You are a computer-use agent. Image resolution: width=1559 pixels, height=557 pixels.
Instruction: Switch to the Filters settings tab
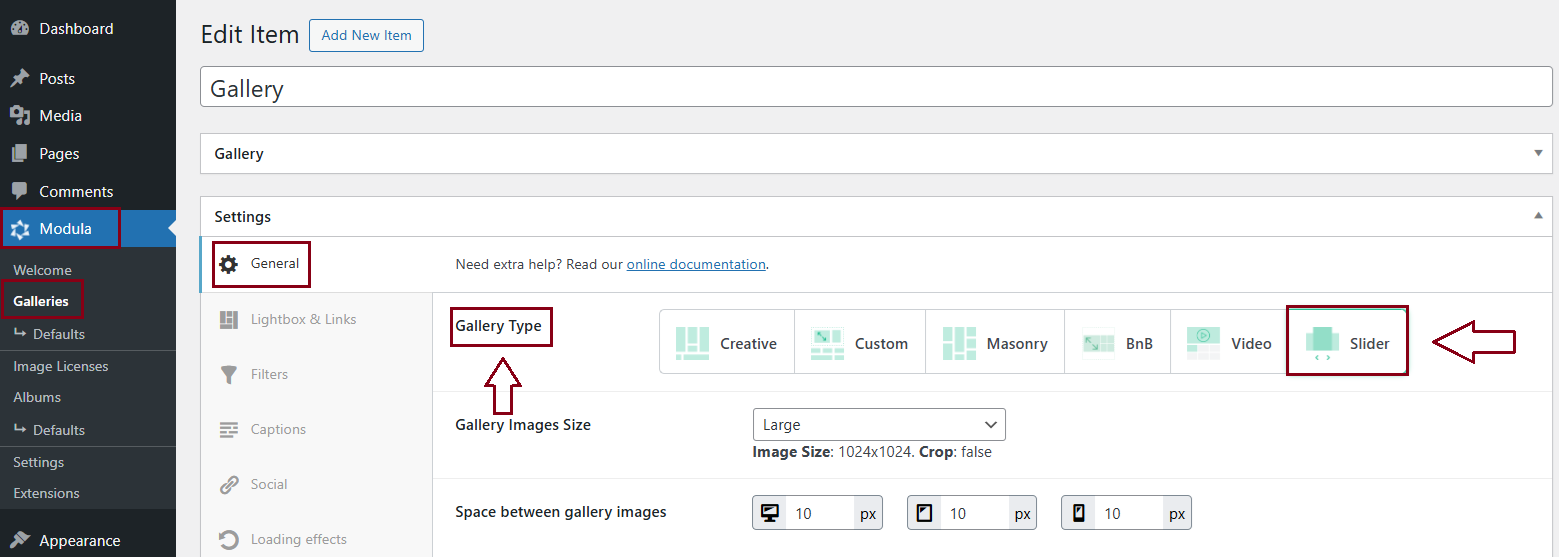(x=269, y=374)
